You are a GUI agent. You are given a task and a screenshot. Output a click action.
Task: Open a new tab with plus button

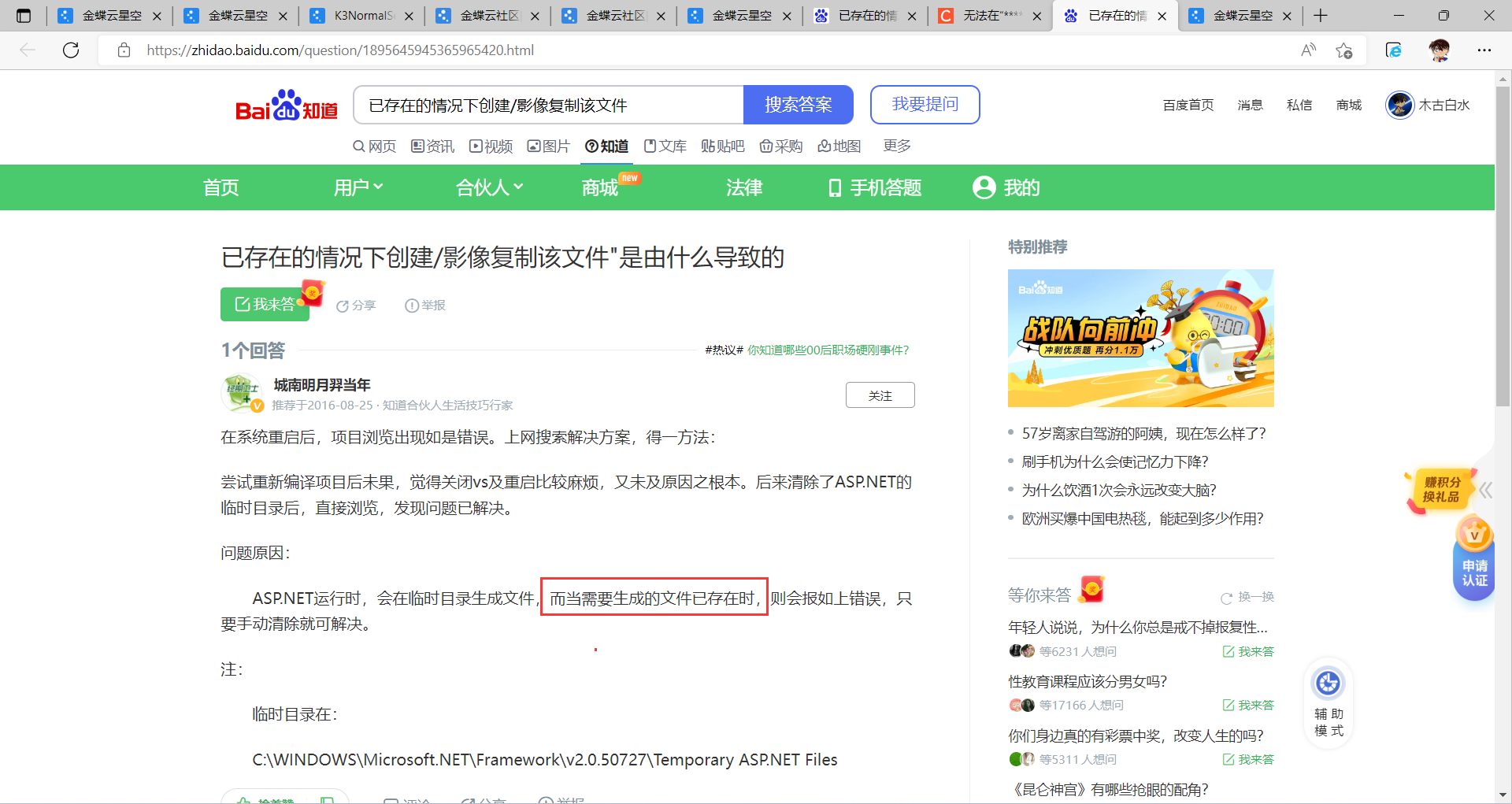pyautogui.click(x=1321, y=16)
